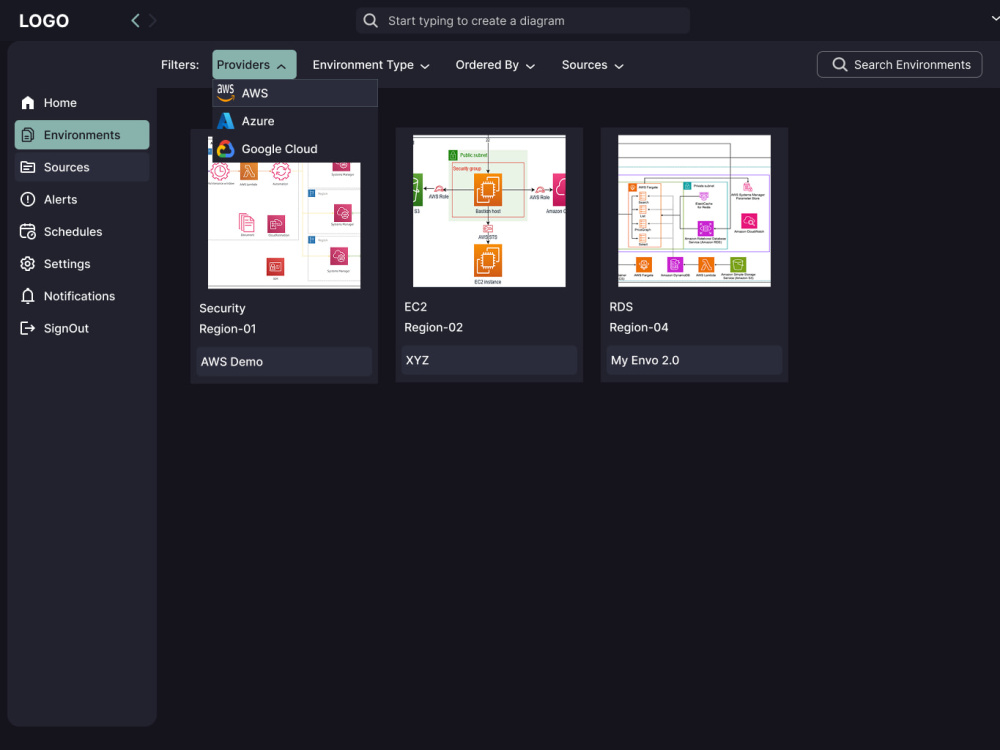The height and width of the screenshot is (750, 1000).
Task: Select Google Cloud provider option
Action: click(295, 149)
